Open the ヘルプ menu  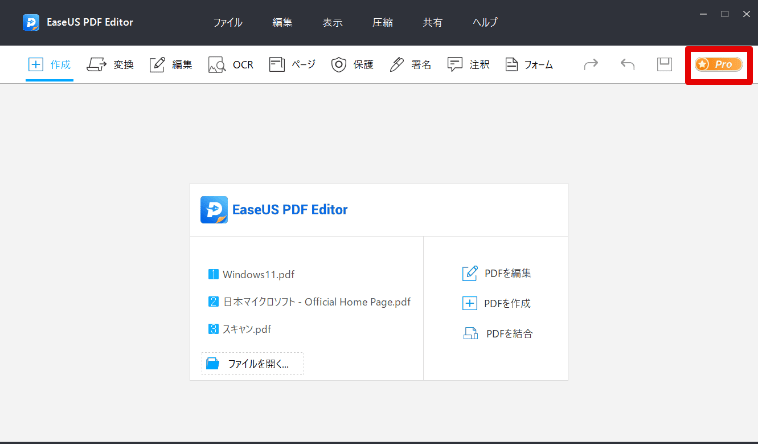point(485,22)
